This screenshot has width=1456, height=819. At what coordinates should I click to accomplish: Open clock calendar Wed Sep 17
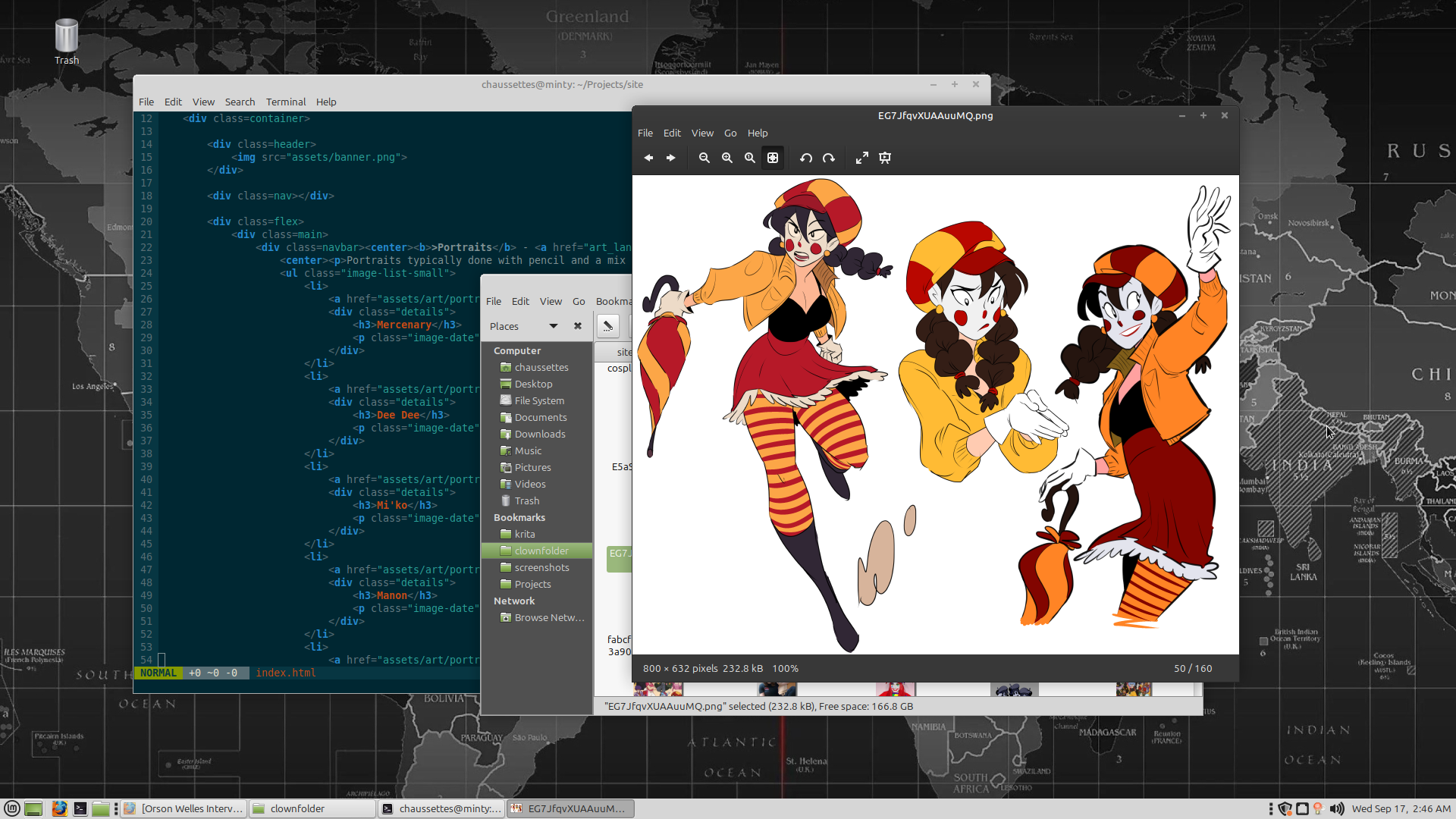[1401, 808]
